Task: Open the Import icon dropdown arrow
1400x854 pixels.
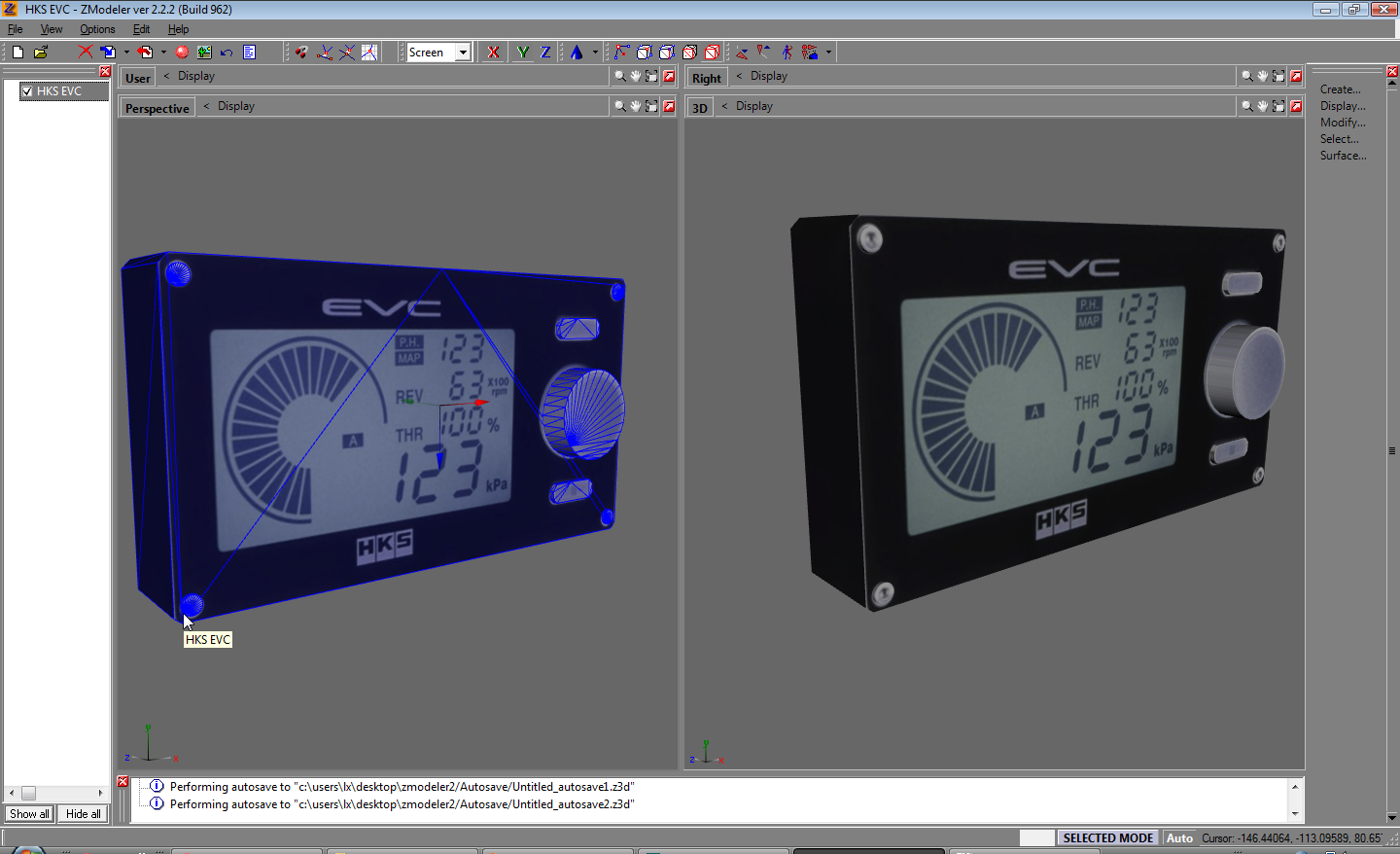Action: pyautogui.click(x=126, y=53)
